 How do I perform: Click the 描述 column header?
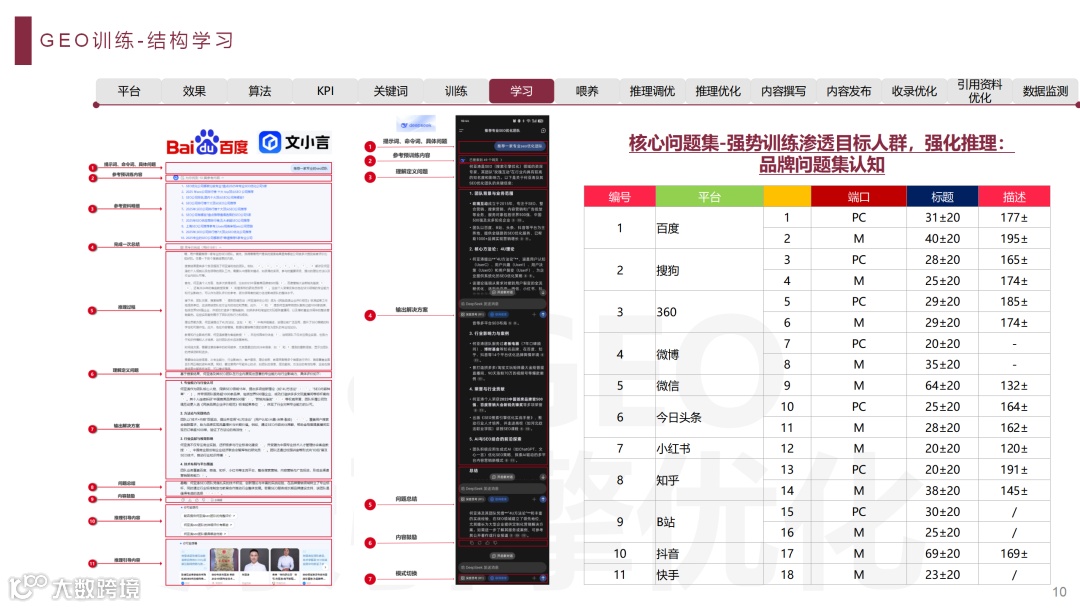[x=1014, y=197]
